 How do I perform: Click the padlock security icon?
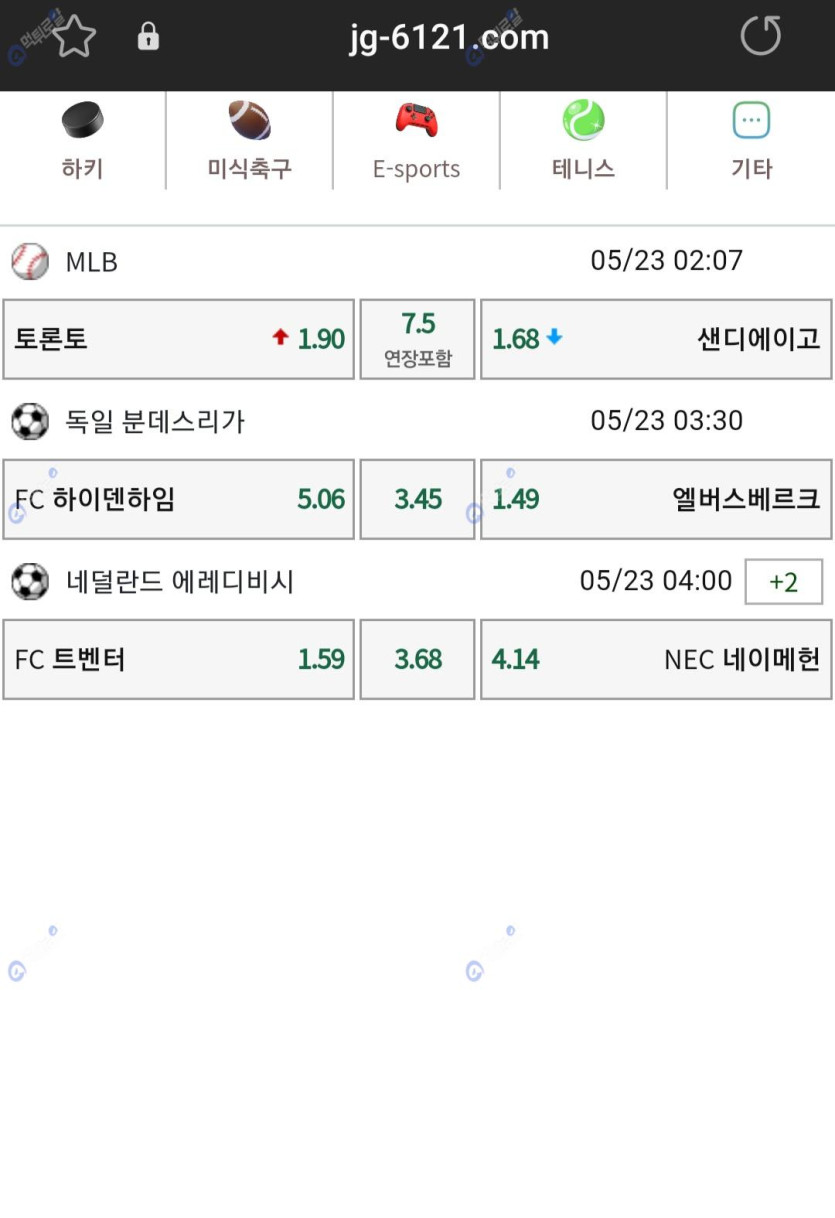pos(148,38)
